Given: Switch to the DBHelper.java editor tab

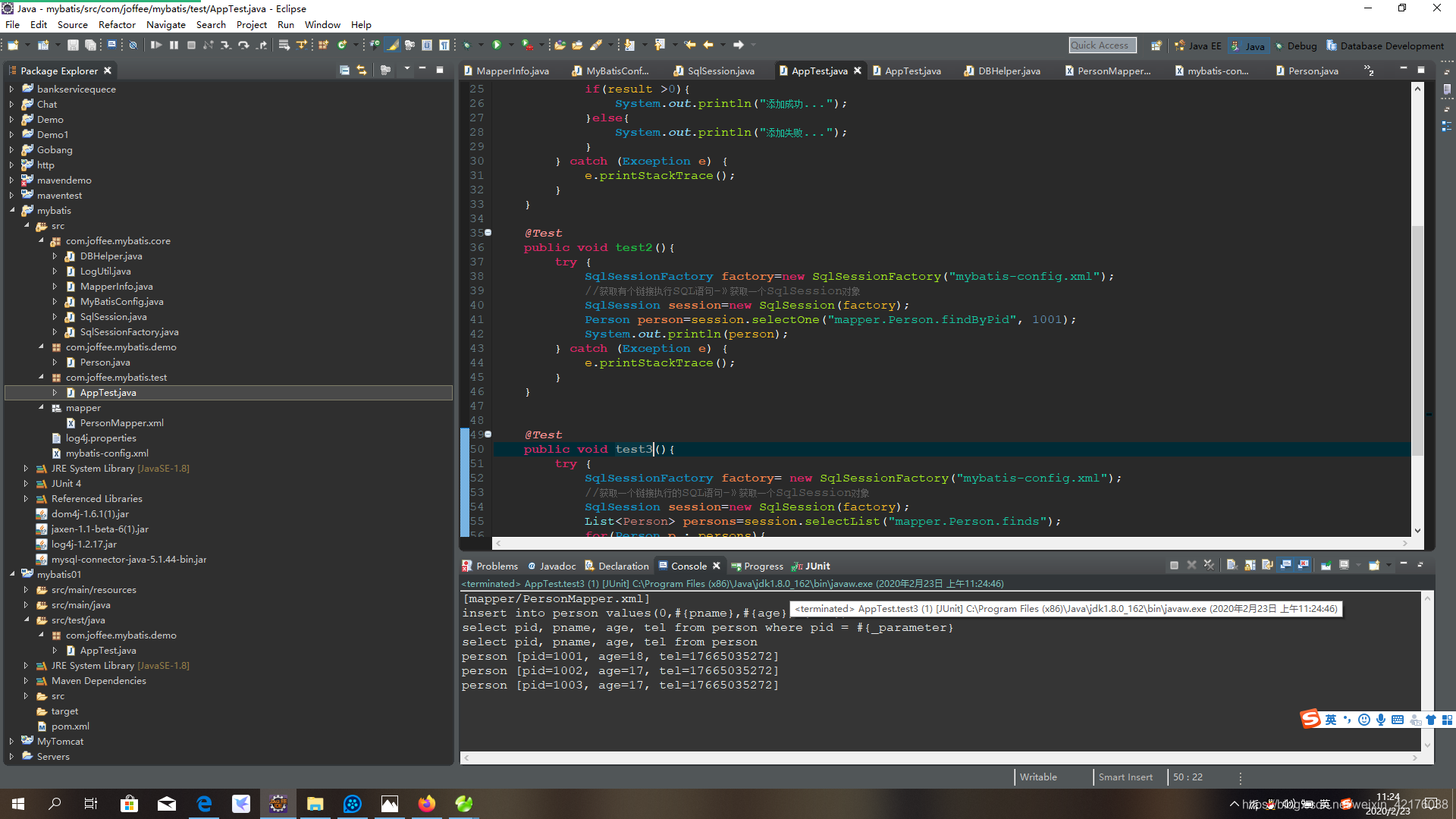Looking at the screenshot, I should click(x=1009, y=71).
